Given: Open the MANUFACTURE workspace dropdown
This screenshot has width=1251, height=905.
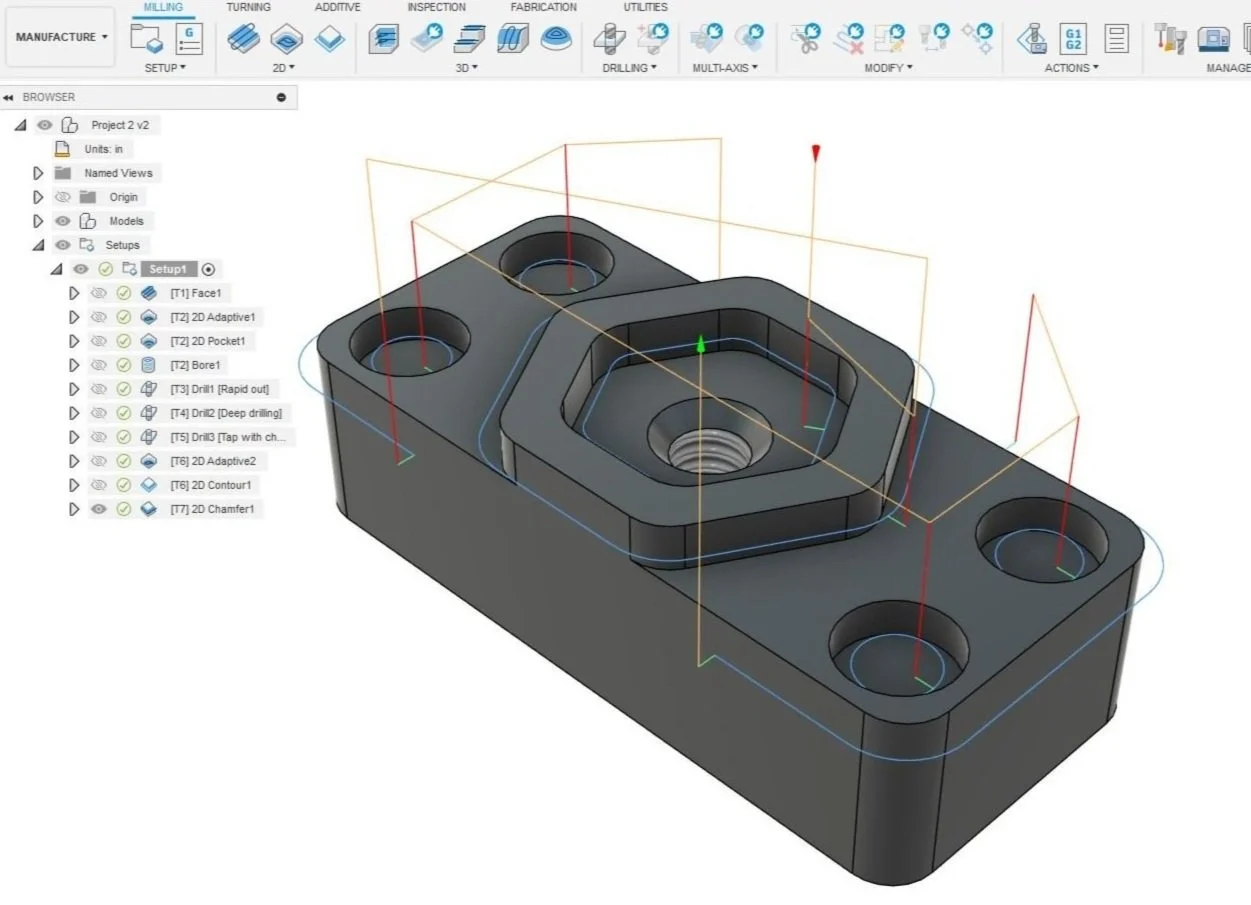Looking at the screenshot, I should pyautogui.click(x=60, y=37).
